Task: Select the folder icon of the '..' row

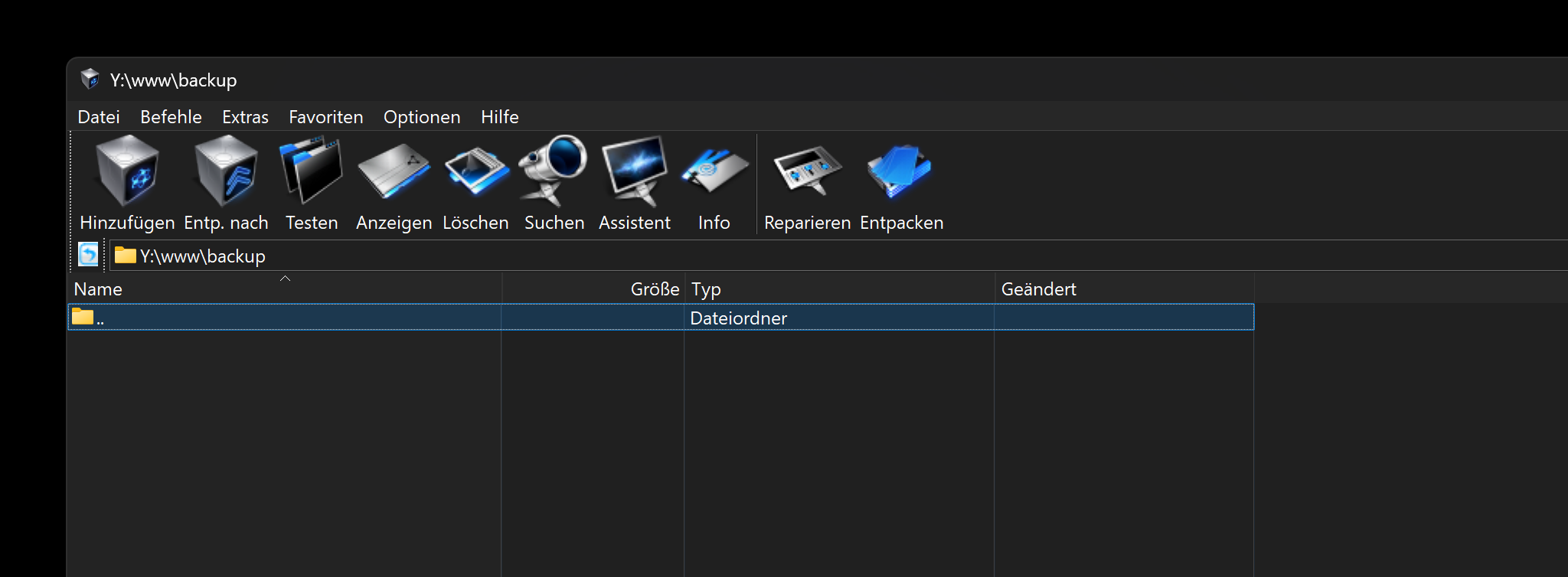Action: tap(83, 317)
